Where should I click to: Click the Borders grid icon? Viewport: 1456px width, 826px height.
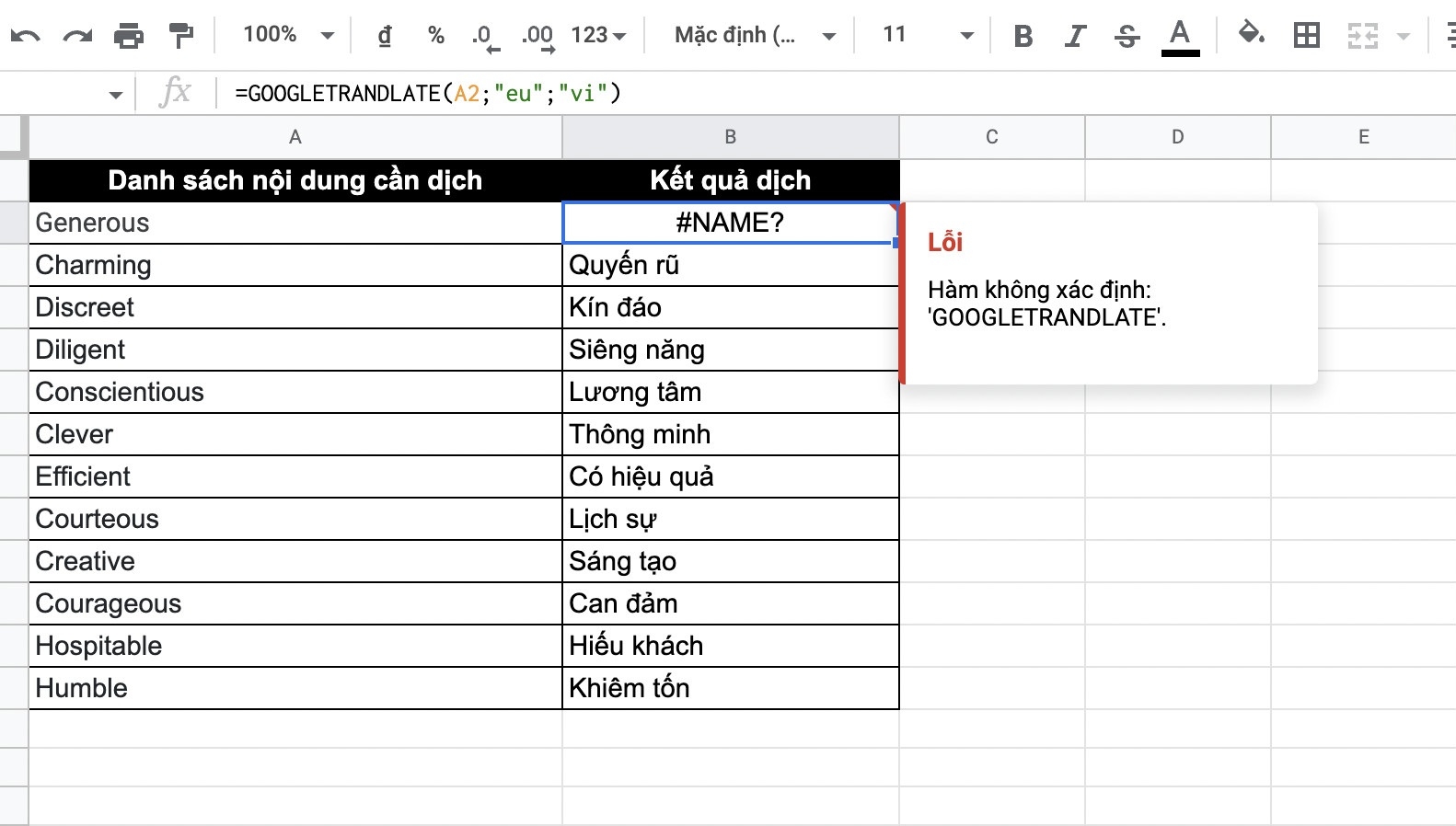coord(1307,36)
